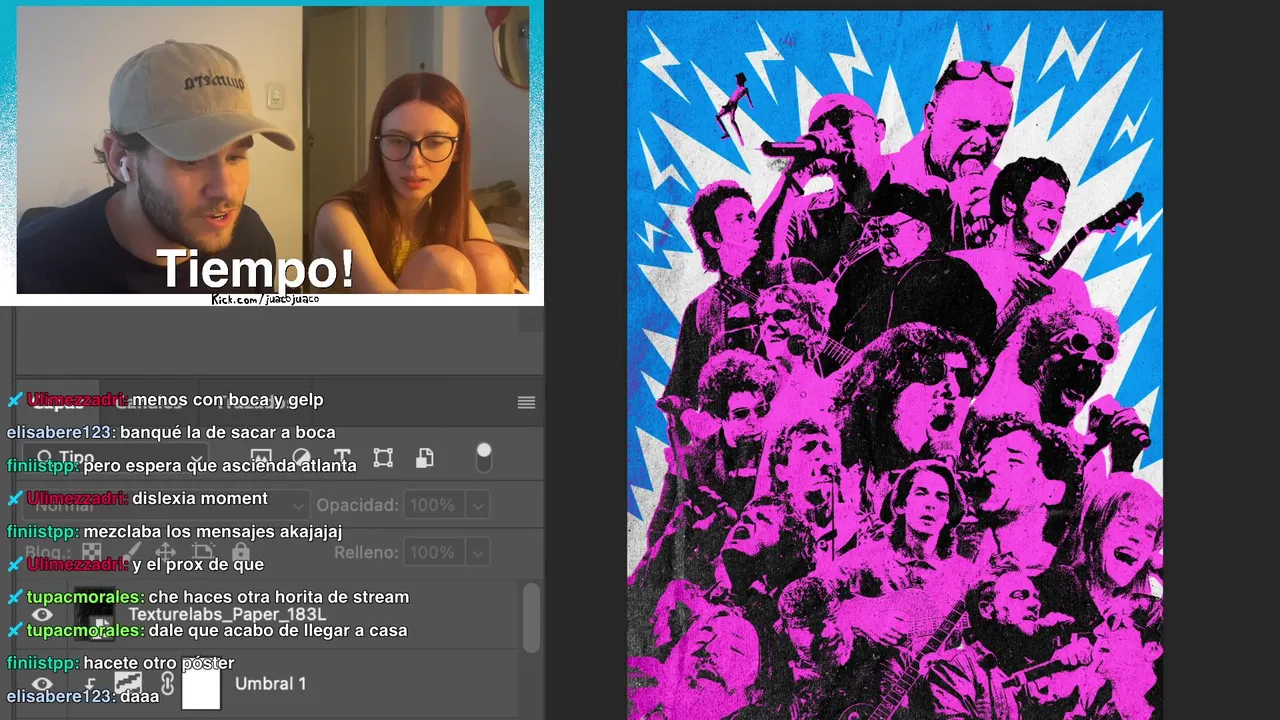Click the Opacidad 100% value field
1280x720 pixels.
[x=436, y=505]
